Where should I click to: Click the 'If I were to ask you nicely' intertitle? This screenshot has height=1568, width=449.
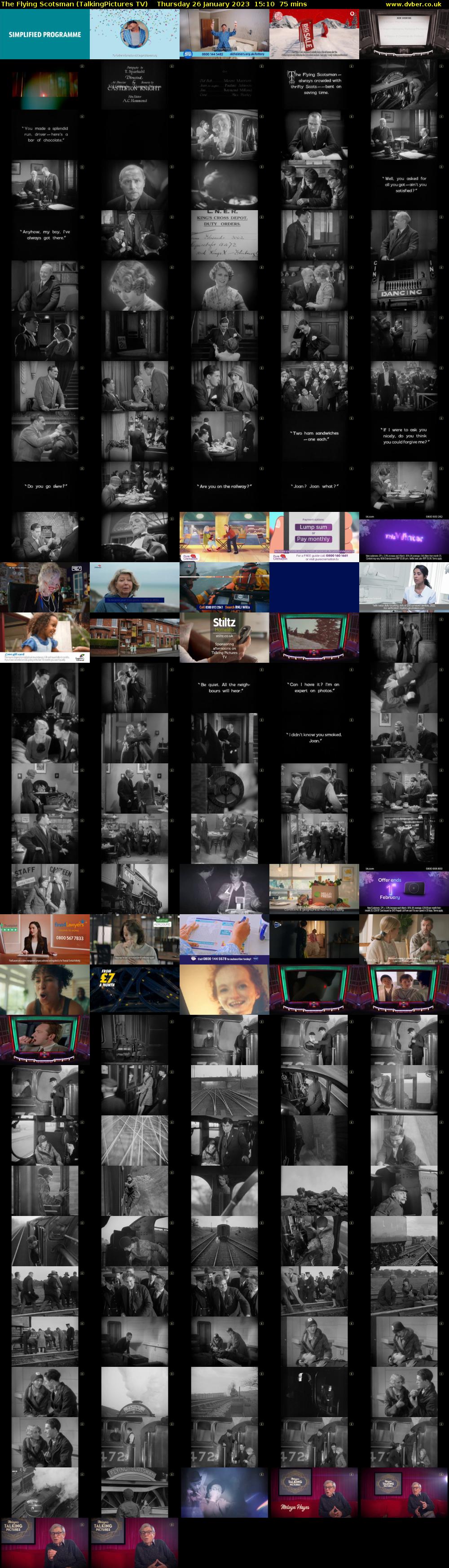click(x=404, y=436)
